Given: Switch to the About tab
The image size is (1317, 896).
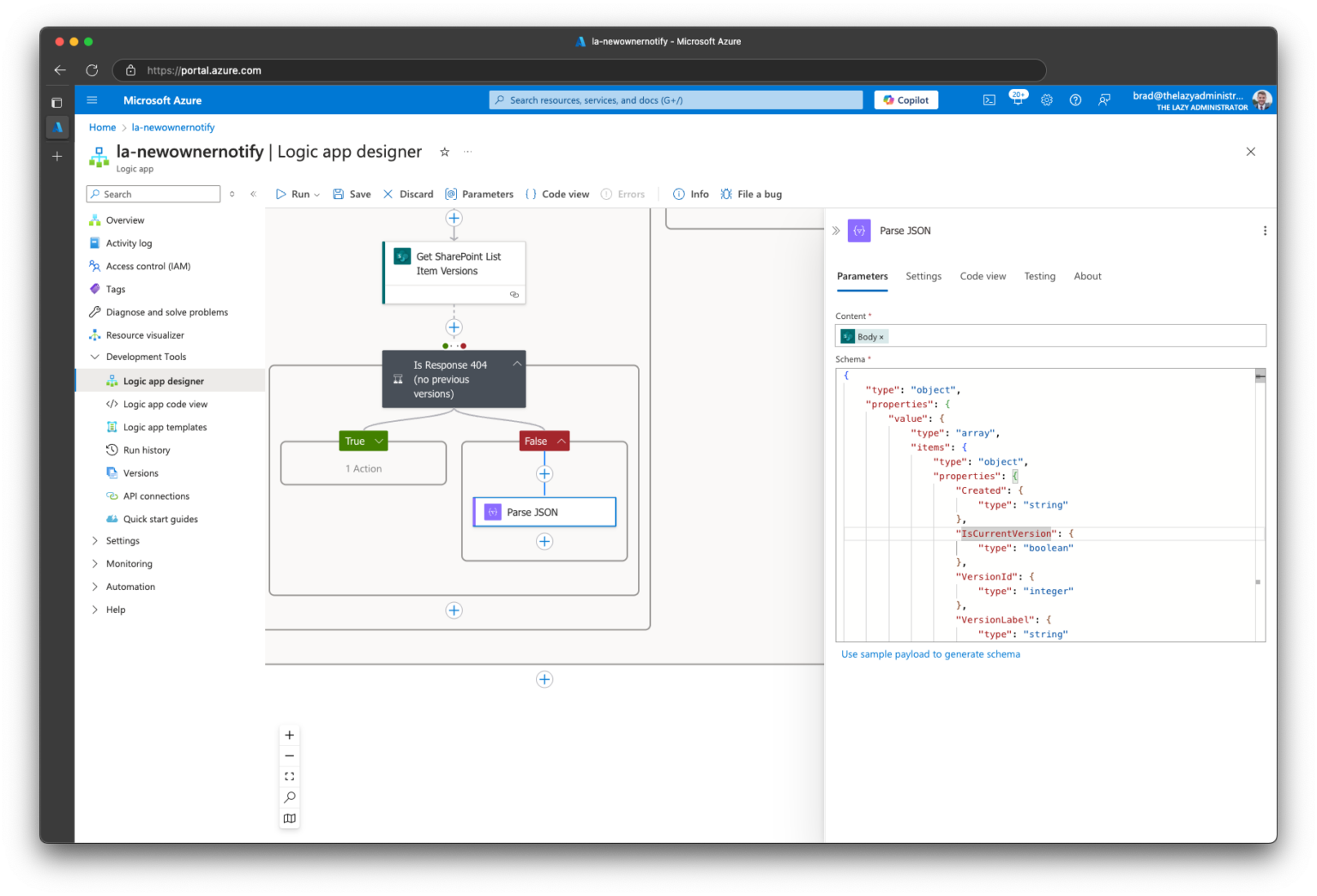Looking at the screenshot, I should pyautogui.click(x=1087, y=276).
